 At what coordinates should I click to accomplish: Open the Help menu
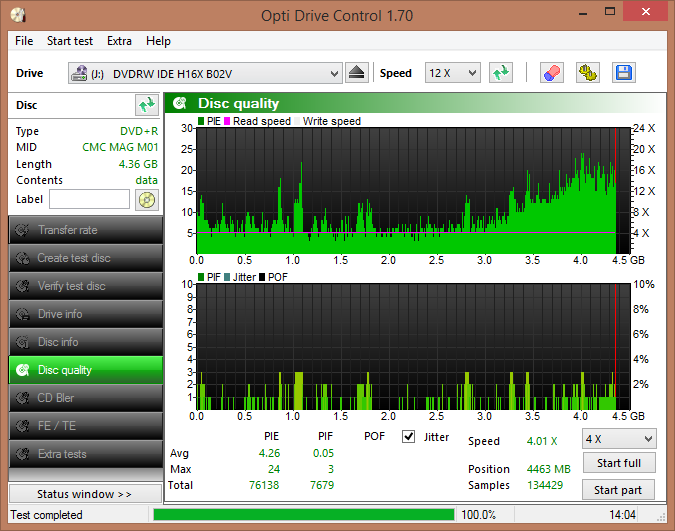coord(158,41)
